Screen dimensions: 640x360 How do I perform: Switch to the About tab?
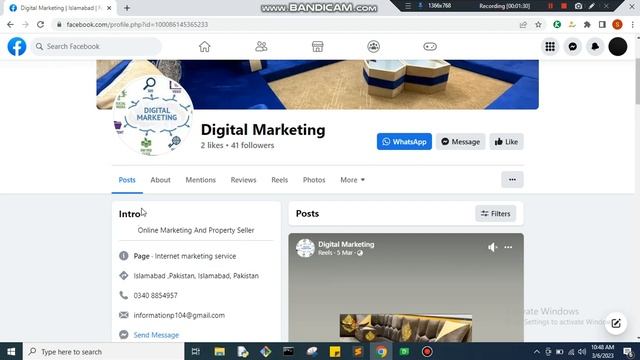(160, 180)
